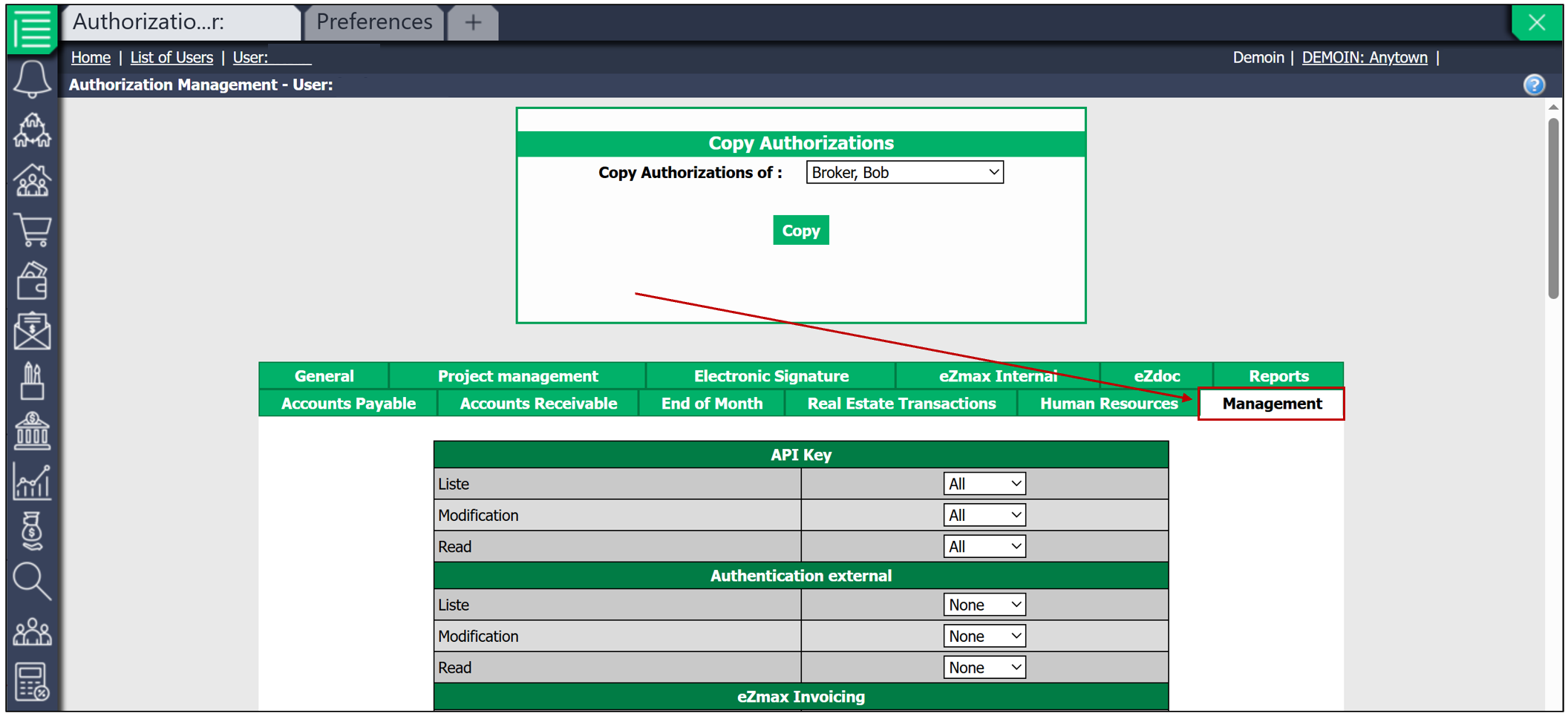Open the Electronic Signature tab
The width and height of the screenshot is (1568, 716).
pos(771,376)
